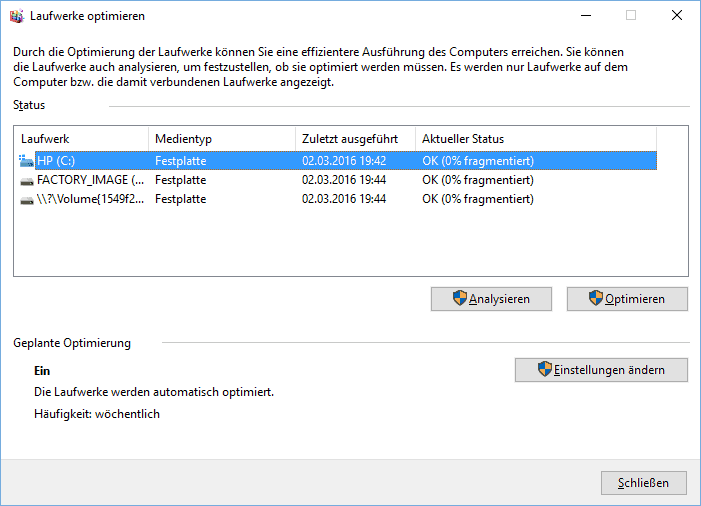Select the FACTORY_IMAGE drive row
The width and height of the screenshot is (701, 506).
point(338,180)
